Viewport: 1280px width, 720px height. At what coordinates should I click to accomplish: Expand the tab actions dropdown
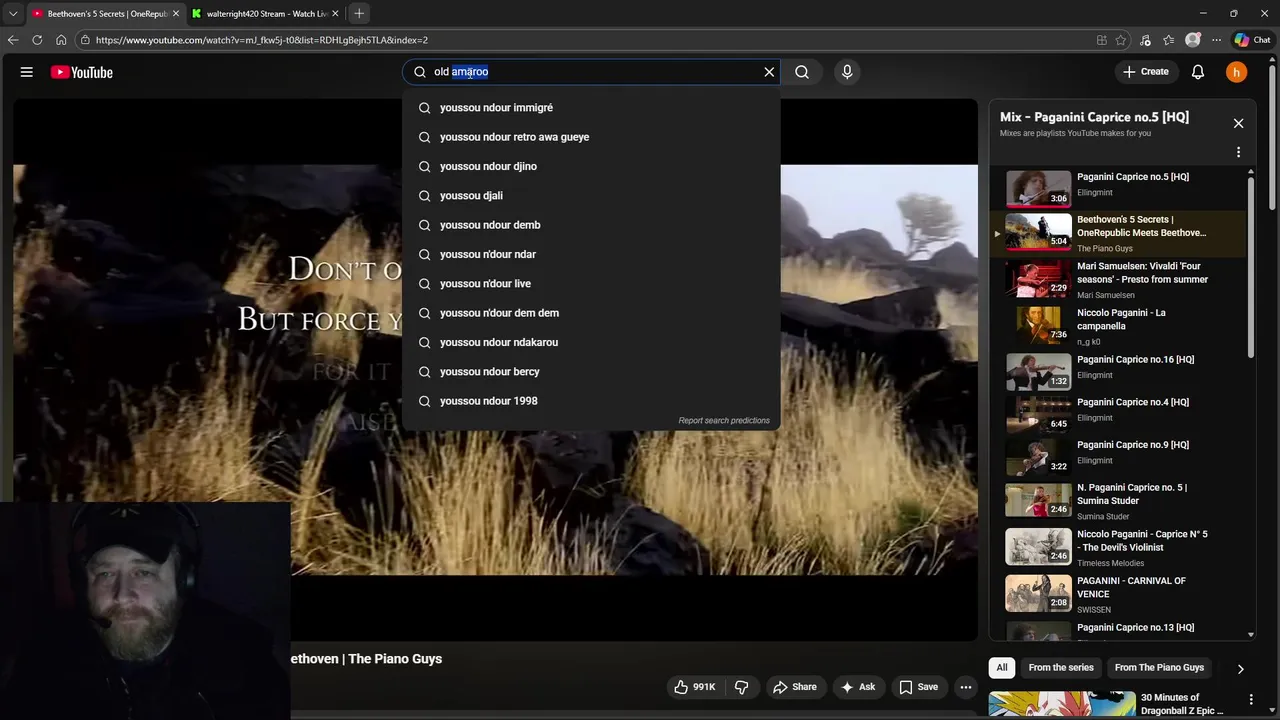13,13
